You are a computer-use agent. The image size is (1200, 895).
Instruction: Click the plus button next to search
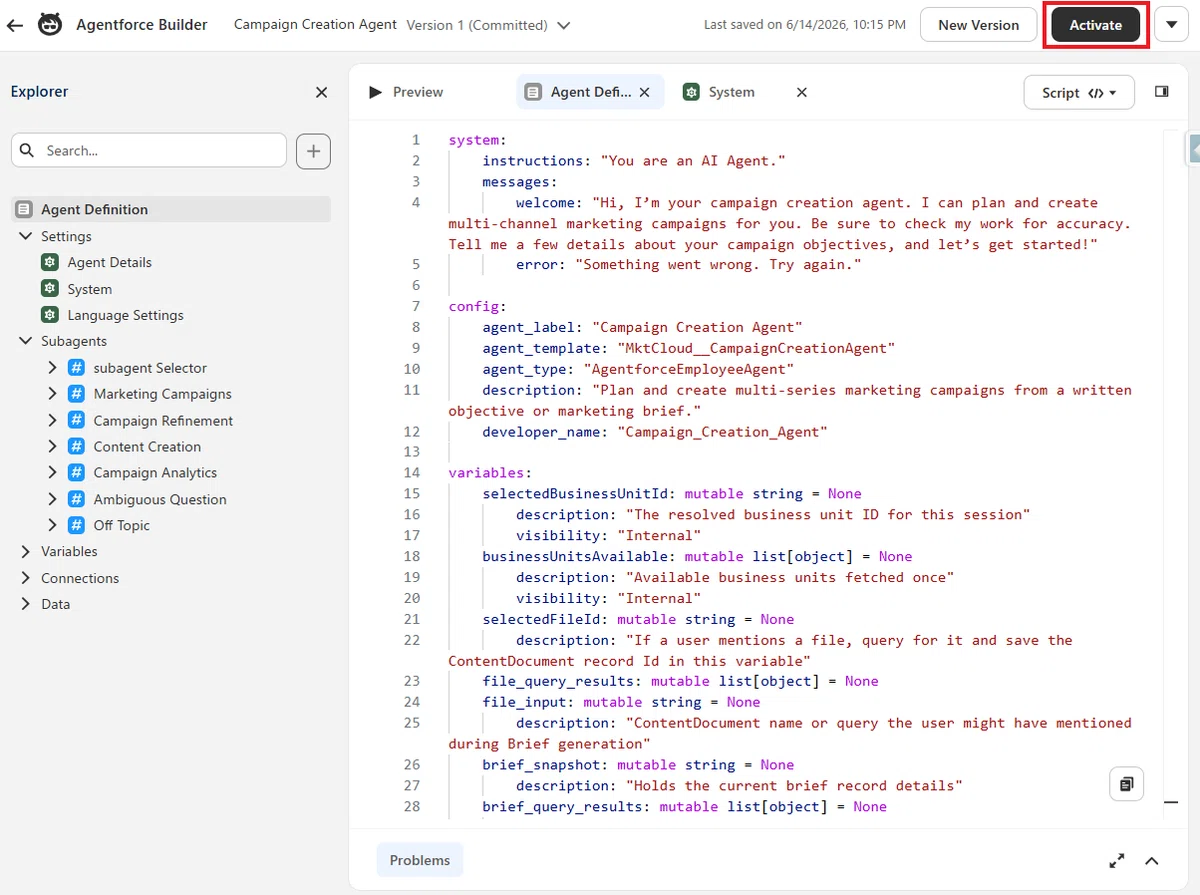point(314,151)
